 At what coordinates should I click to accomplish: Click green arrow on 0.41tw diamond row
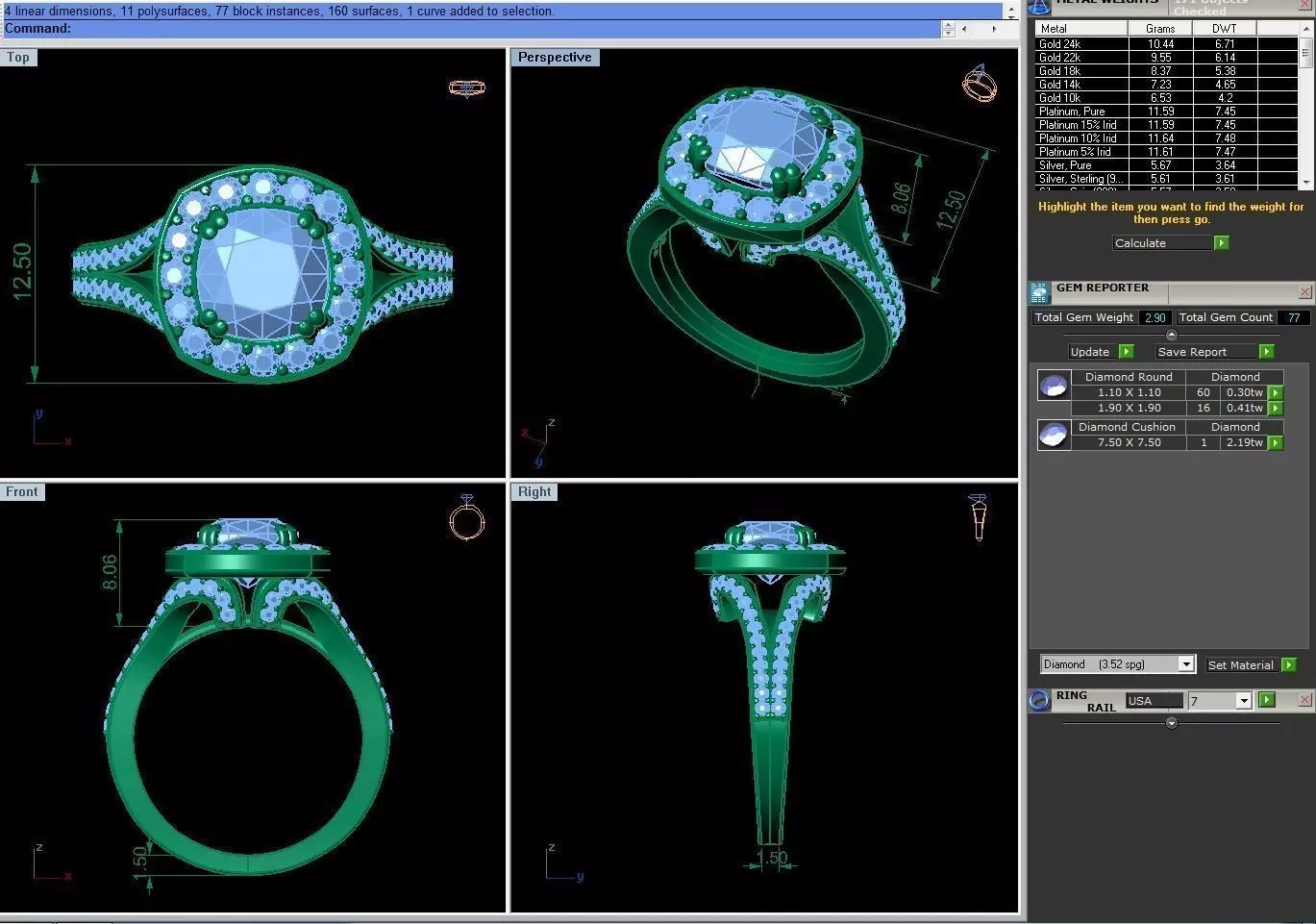click(1276, 409)
